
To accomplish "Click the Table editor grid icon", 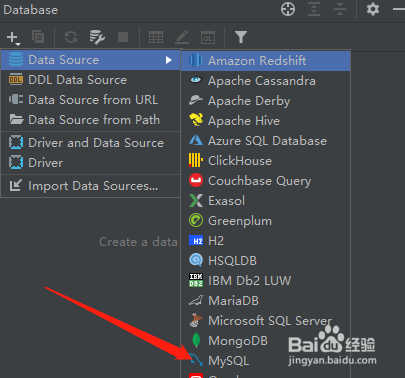I will tap(156, 37).
